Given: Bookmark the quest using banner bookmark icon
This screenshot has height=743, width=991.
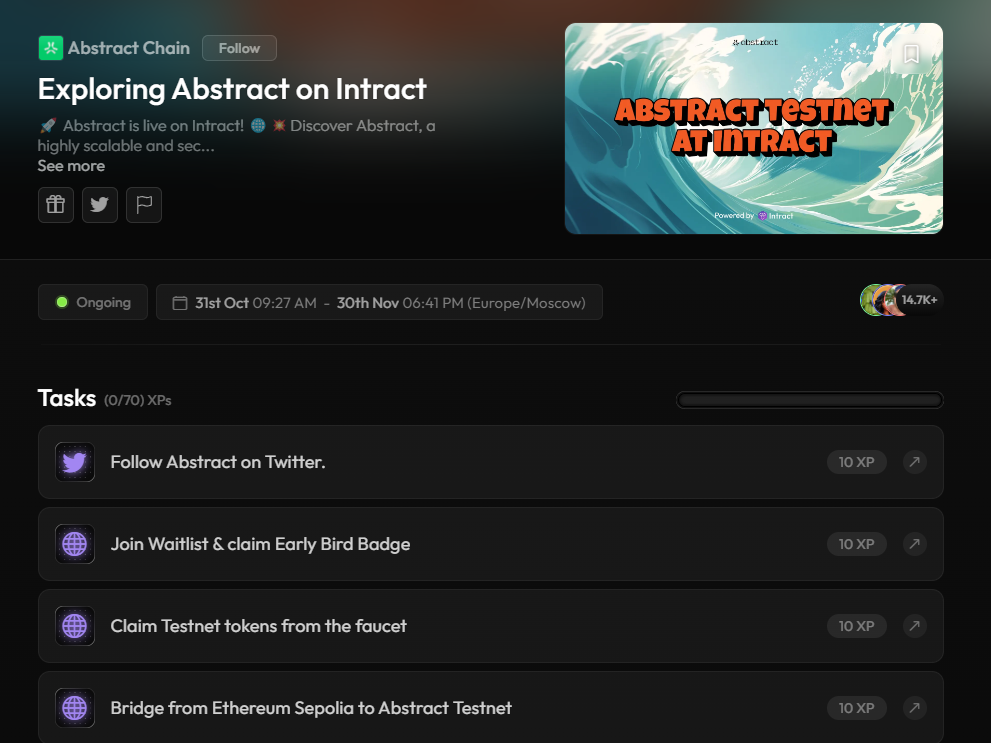Looking at the screenshot, I should 911,54.
